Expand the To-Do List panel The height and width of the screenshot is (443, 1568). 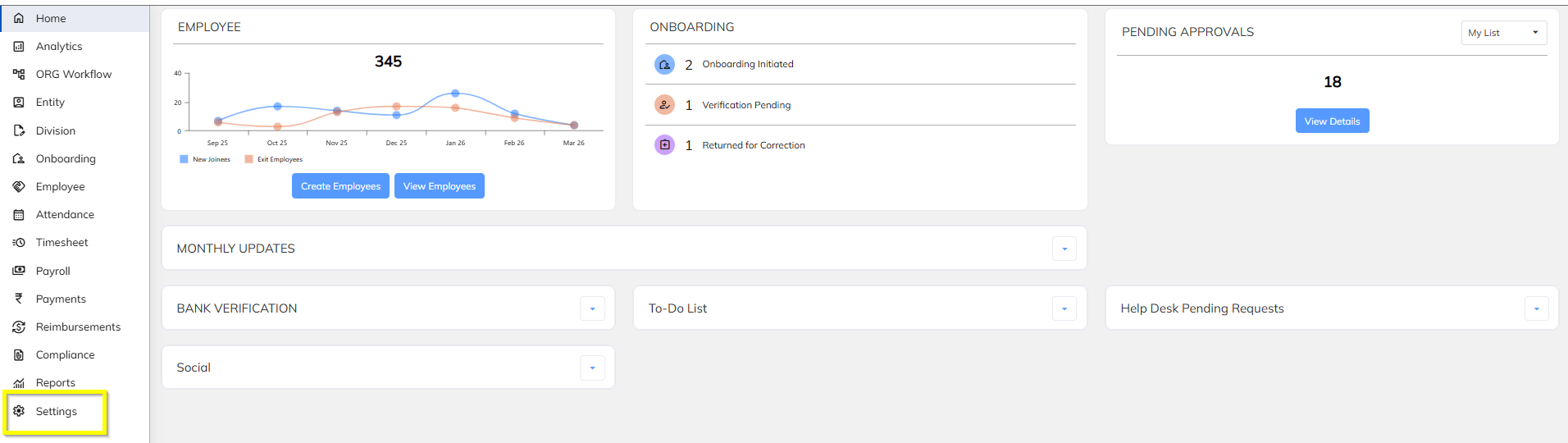point(1064,308)
